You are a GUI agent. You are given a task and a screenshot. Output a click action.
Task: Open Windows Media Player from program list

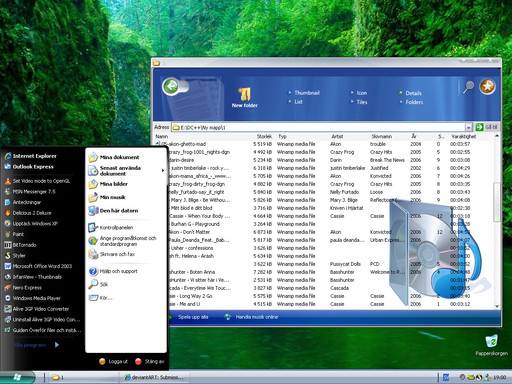[x=33, y=298]
